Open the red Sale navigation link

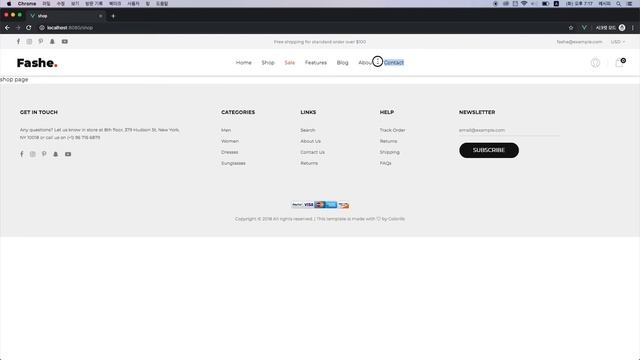pos(289,62)
